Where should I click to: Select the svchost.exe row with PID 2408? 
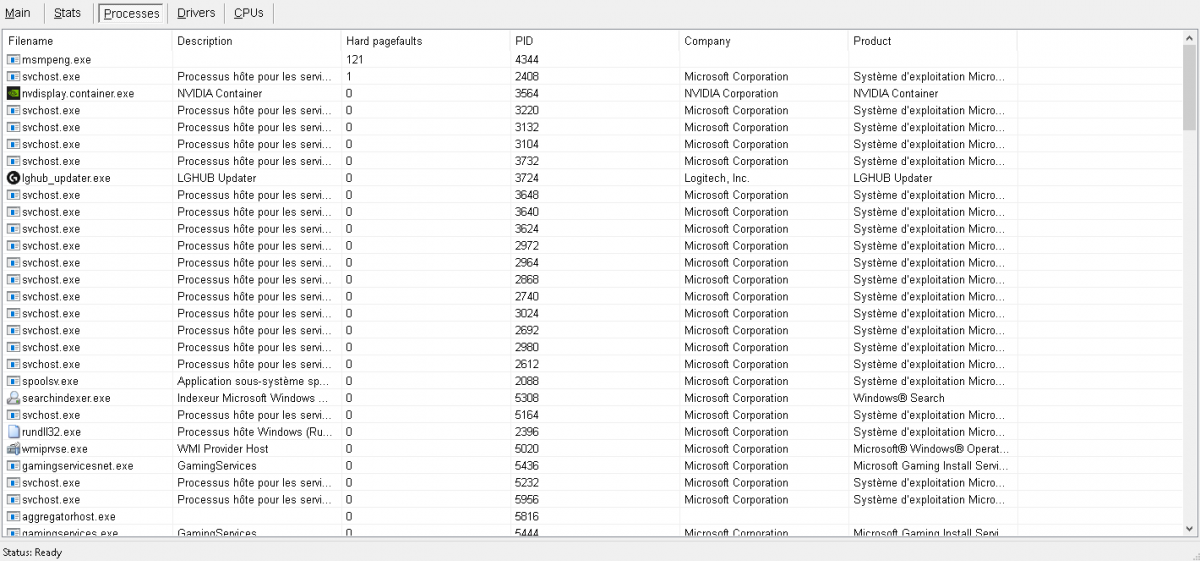click(x=592, y=76)
